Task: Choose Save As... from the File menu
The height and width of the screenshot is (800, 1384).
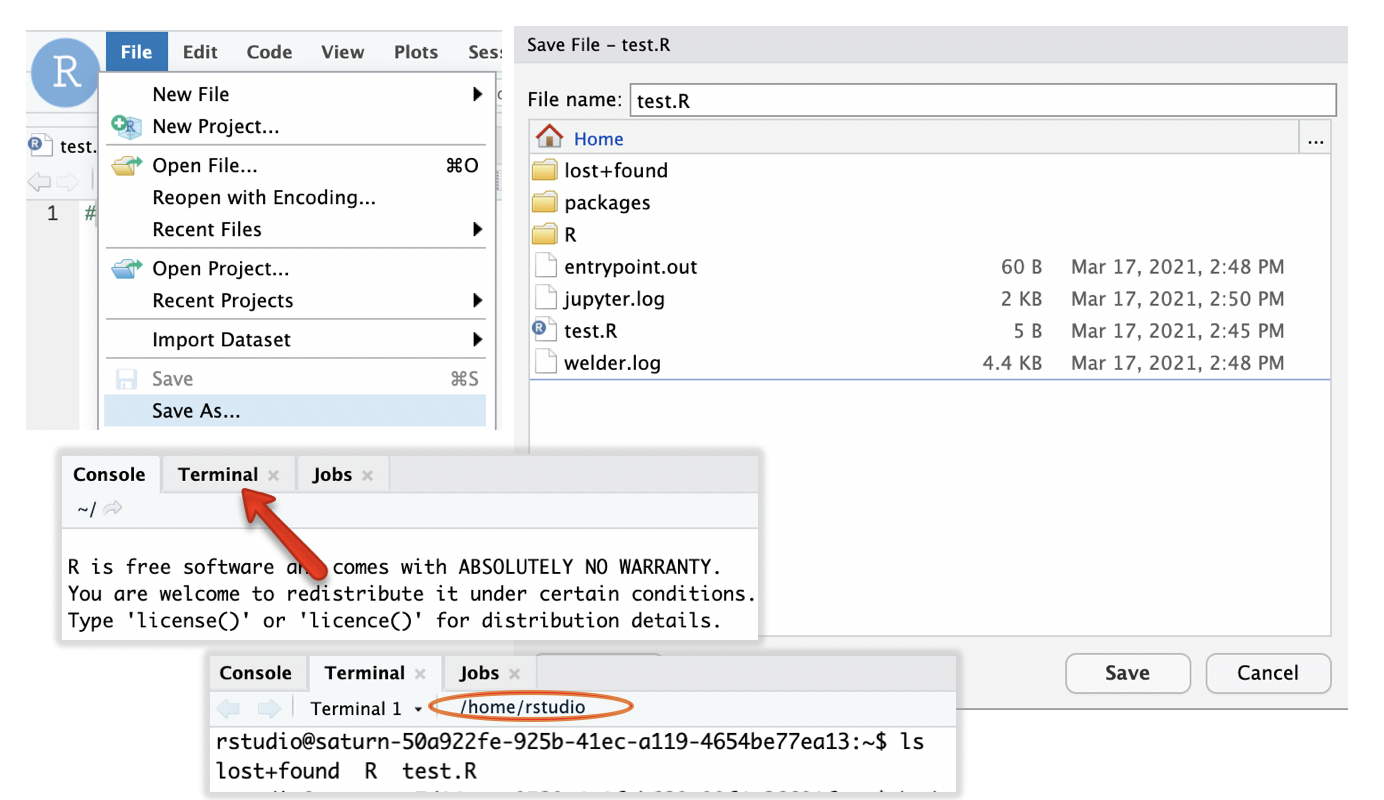Action: 295,411
